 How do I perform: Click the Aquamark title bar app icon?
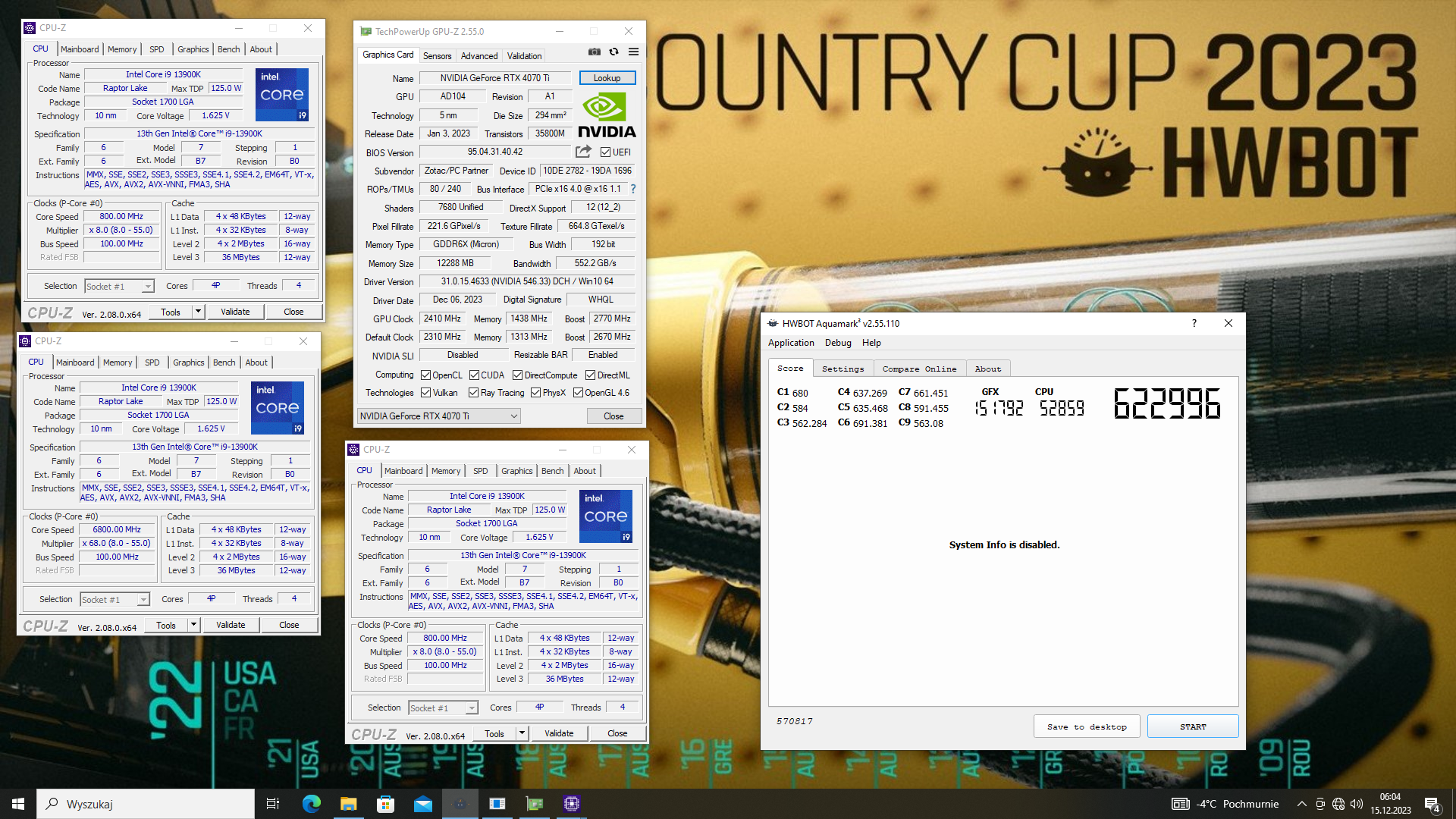click(x=773, y=323)
